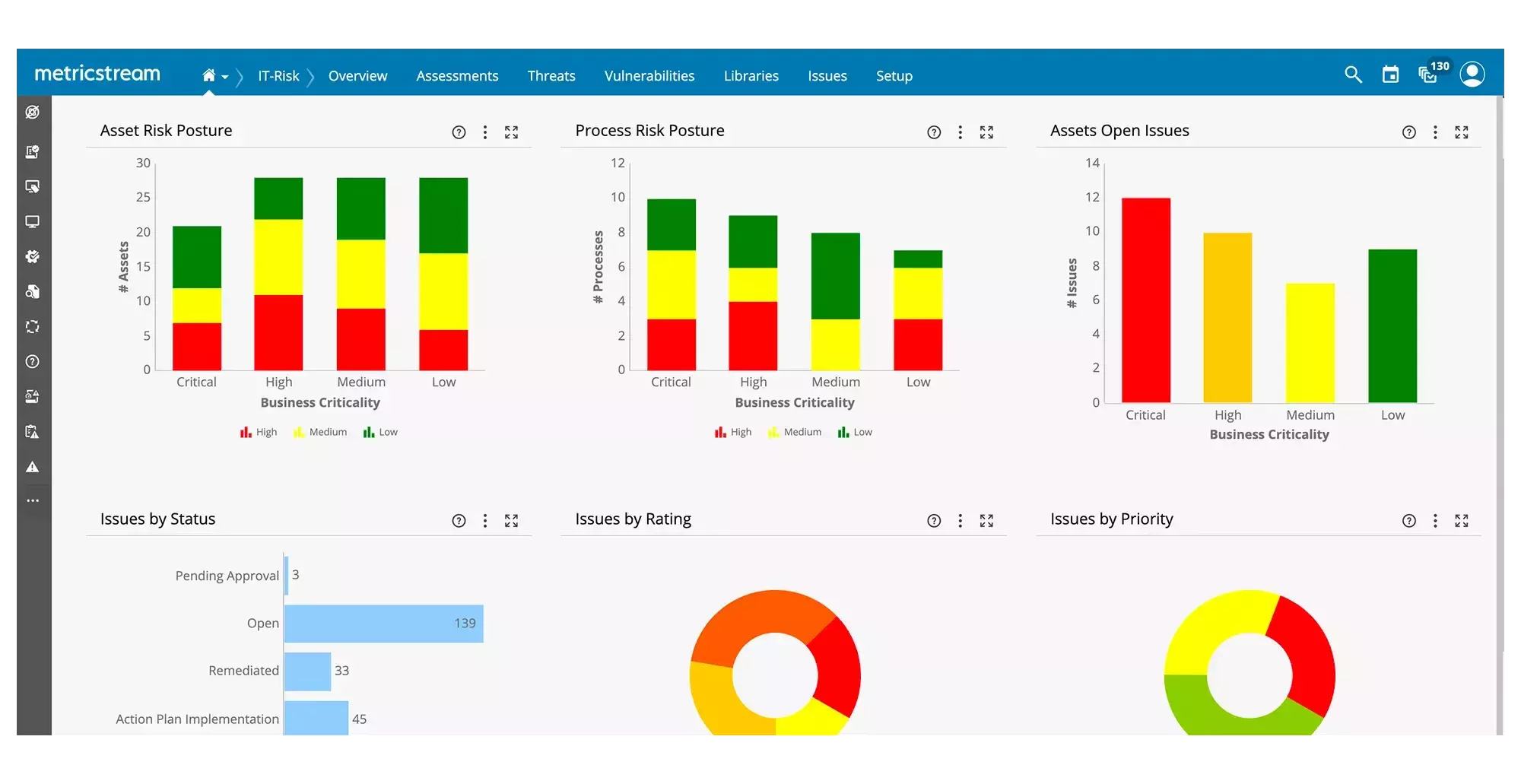Image resolution: width=1521 pixels, height=784 pixels.
Task: Open the Setup menu
Action: point(894,76)
